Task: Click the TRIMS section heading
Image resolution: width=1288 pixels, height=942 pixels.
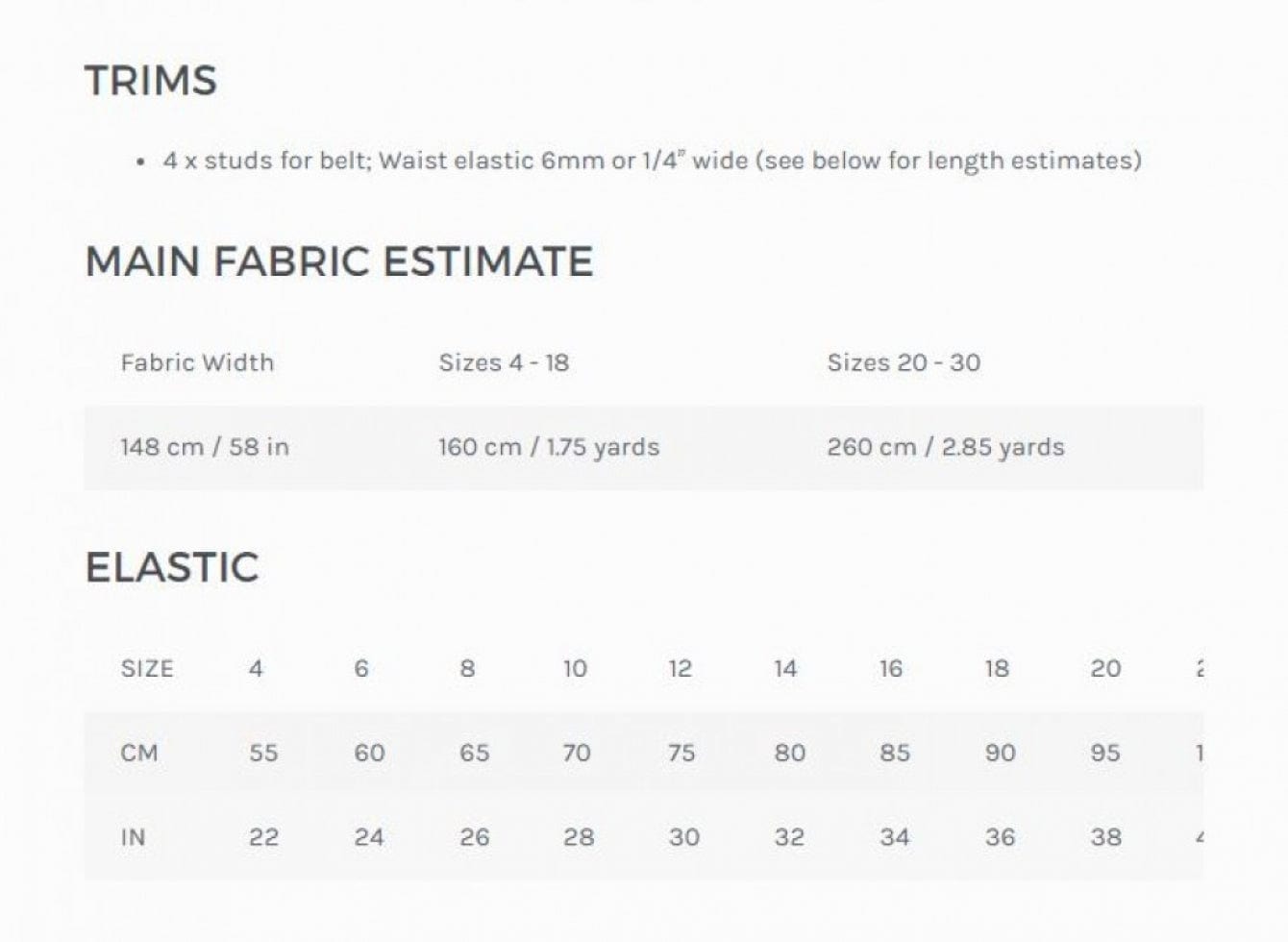Action: pyautogui.click(x=151, y=81)
